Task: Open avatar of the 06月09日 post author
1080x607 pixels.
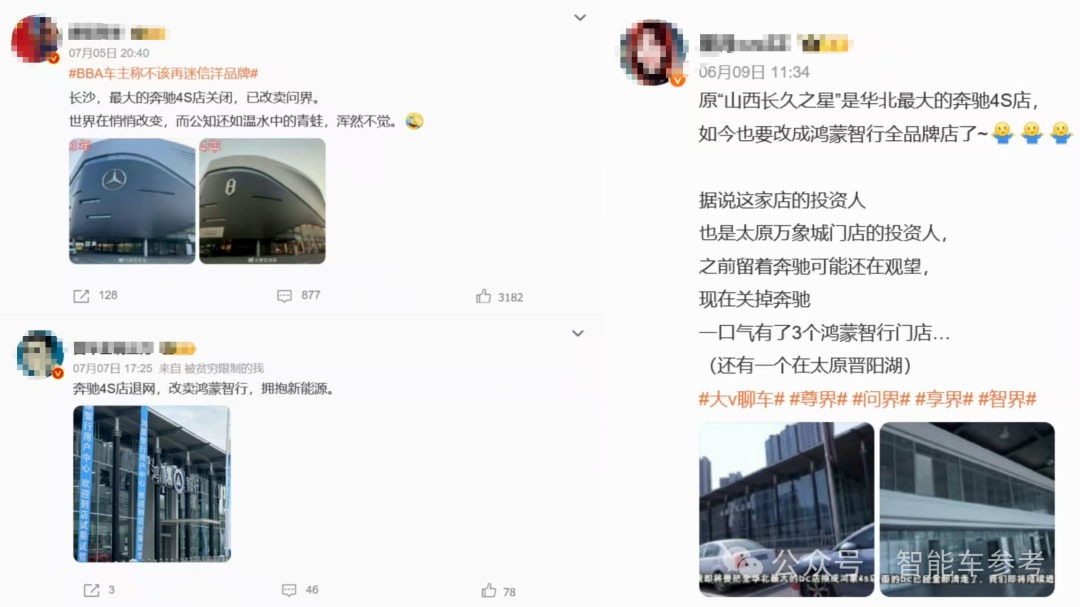Action: [653, 52]
